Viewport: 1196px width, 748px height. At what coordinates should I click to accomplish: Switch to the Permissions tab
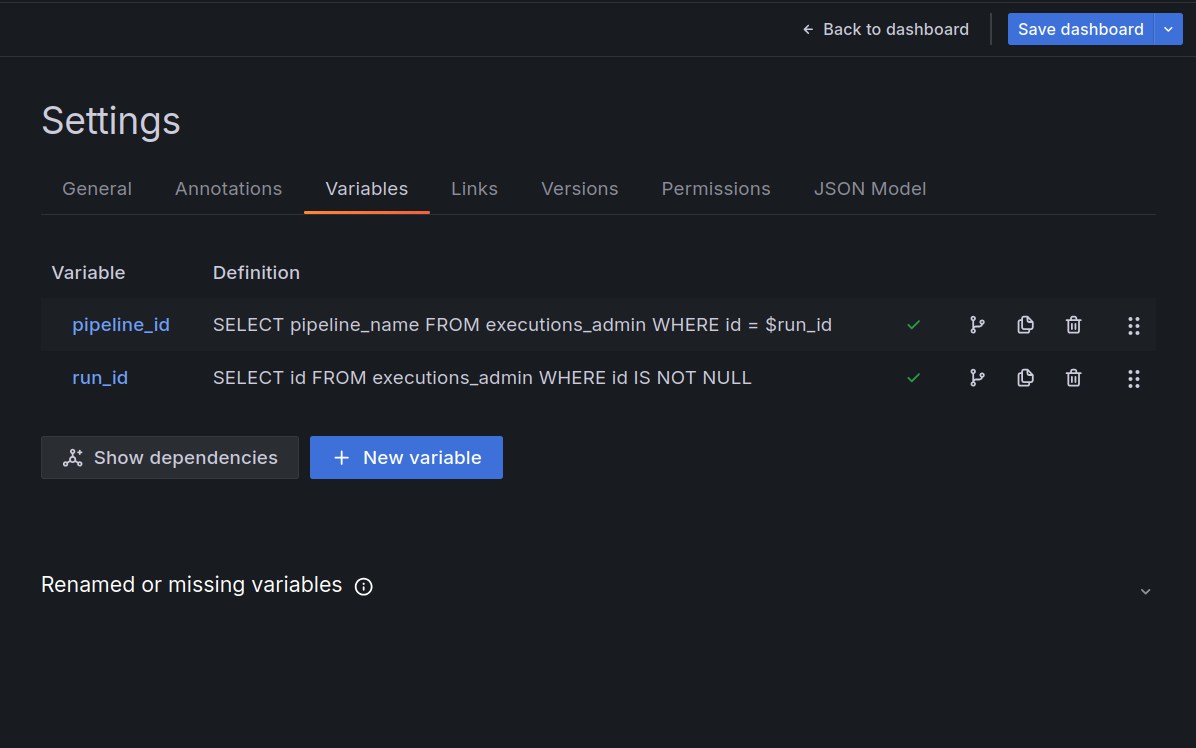click(x=715, y=189)
